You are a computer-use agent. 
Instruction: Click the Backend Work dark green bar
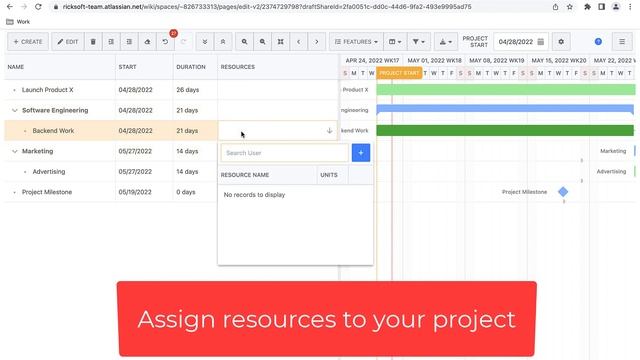tap(505, 130)
